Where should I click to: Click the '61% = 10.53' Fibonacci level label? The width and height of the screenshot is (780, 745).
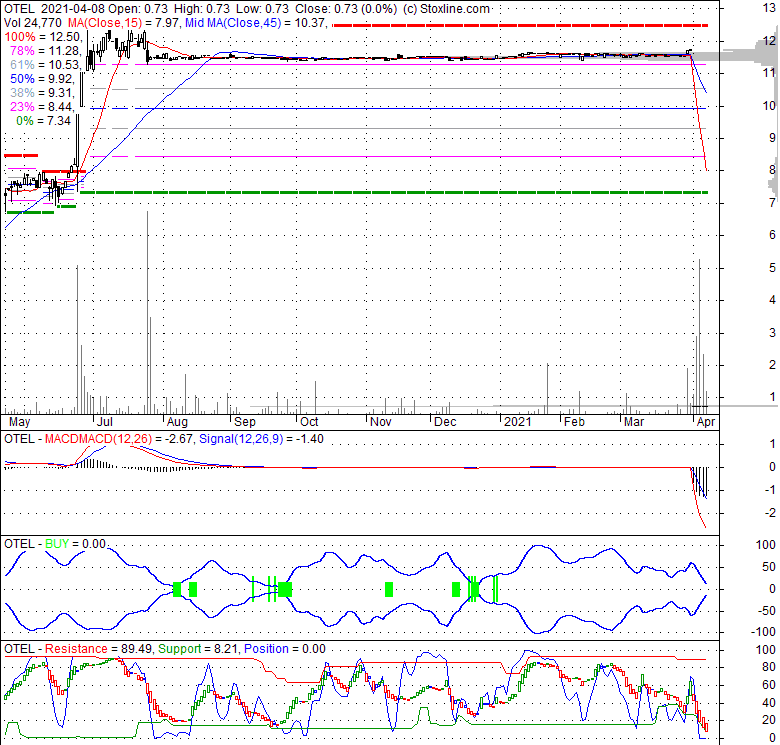[45, 65]
